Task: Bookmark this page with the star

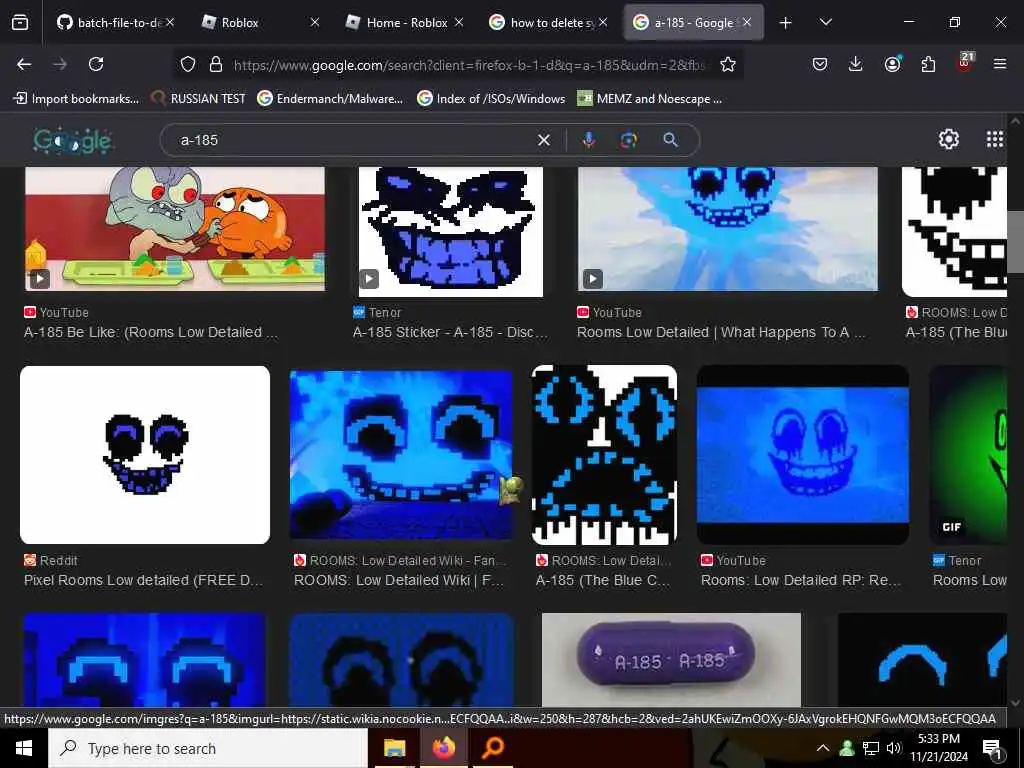Action: [x=728, y=64]
